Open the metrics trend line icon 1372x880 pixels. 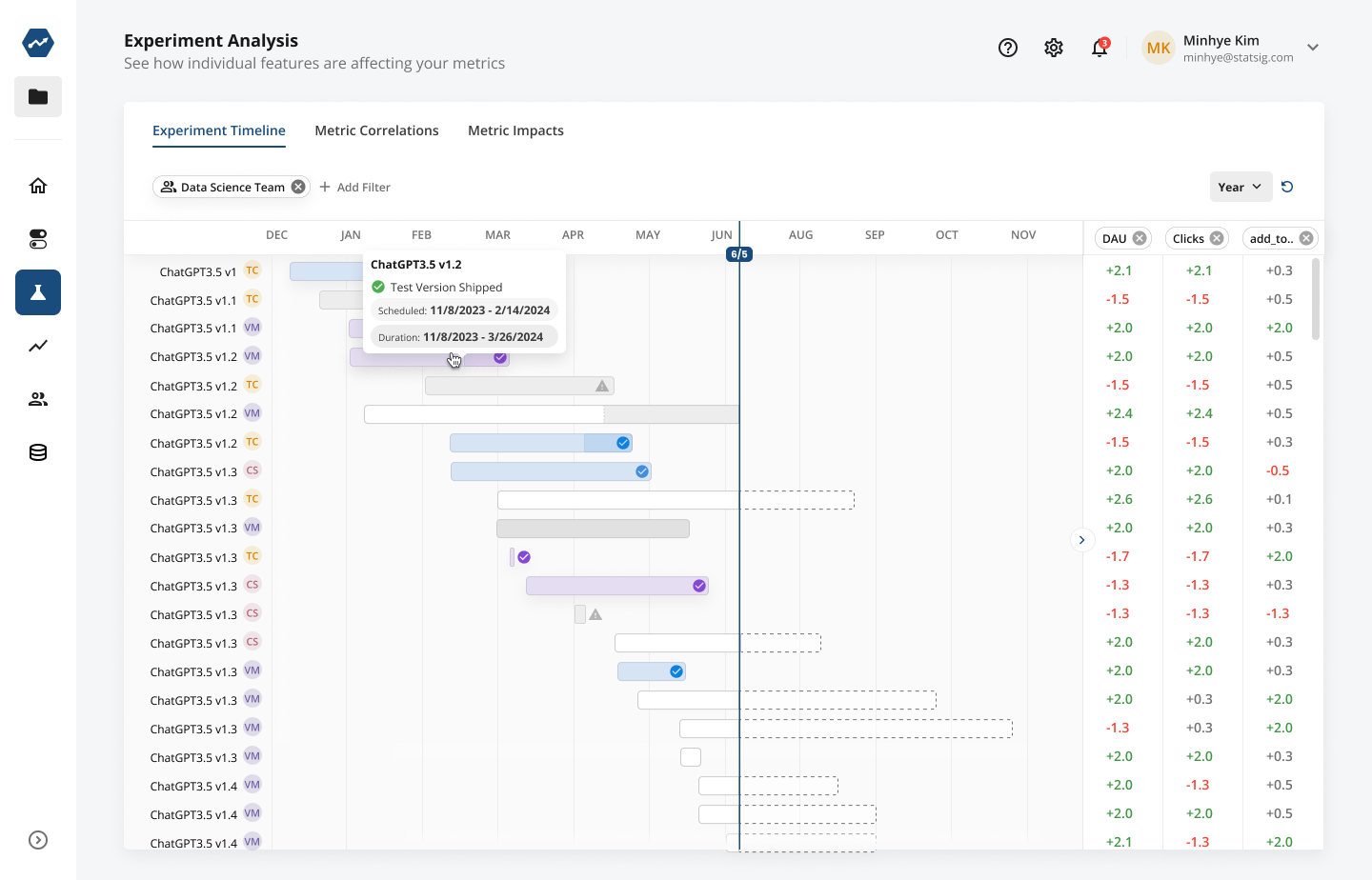[38, 346]
